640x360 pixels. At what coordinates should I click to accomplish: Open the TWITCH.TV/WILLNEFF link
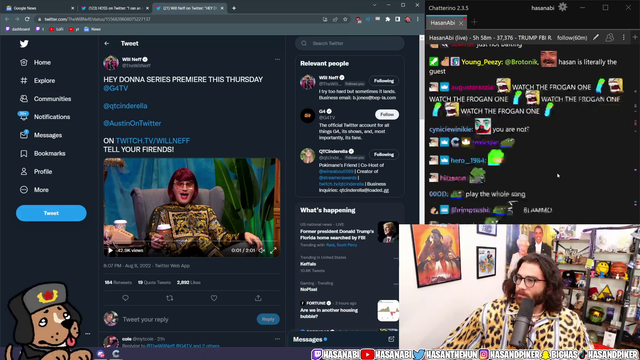point(153,141)
